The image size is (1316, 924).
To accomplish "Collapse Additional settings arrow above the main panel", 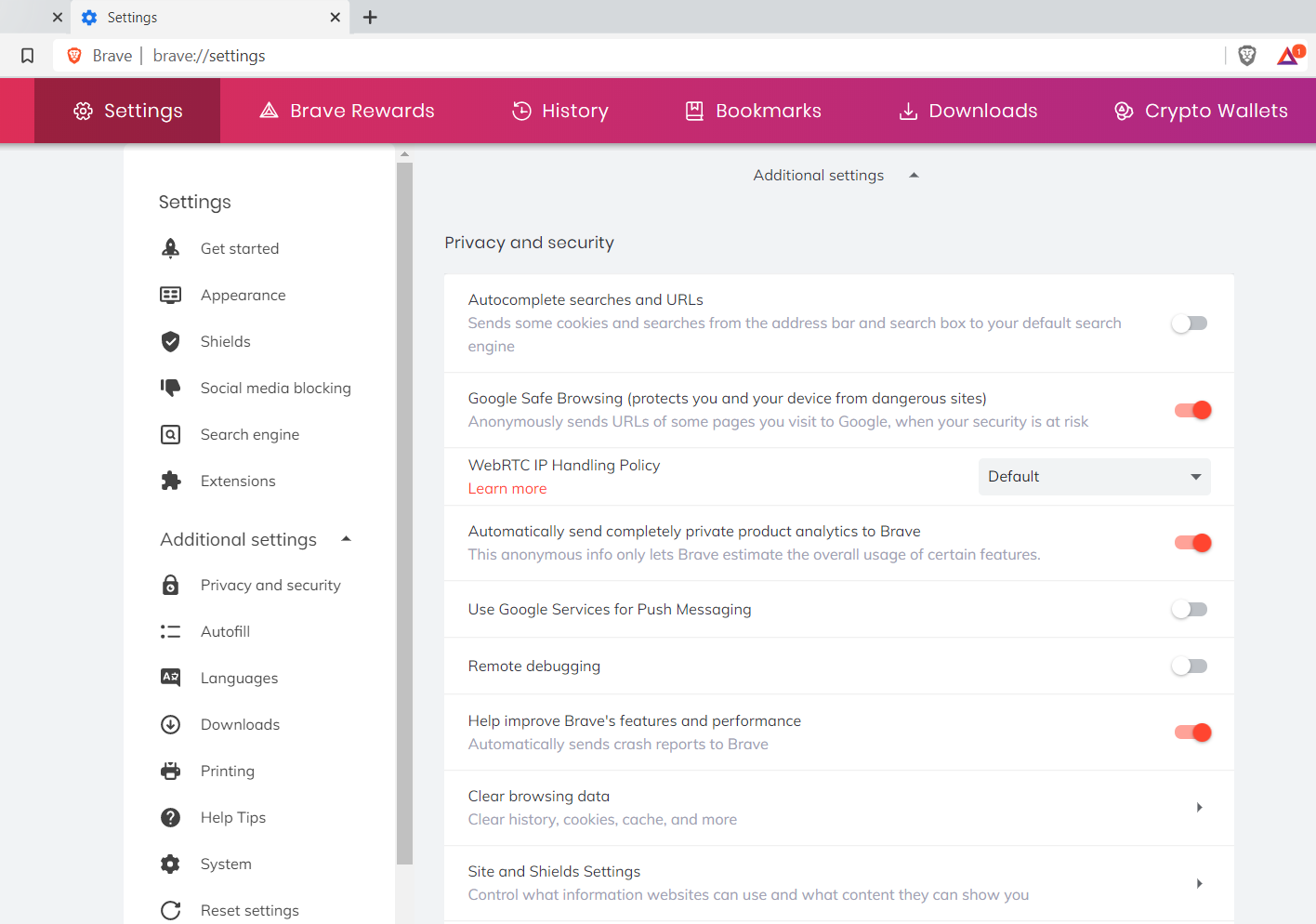I will [914, 175].
